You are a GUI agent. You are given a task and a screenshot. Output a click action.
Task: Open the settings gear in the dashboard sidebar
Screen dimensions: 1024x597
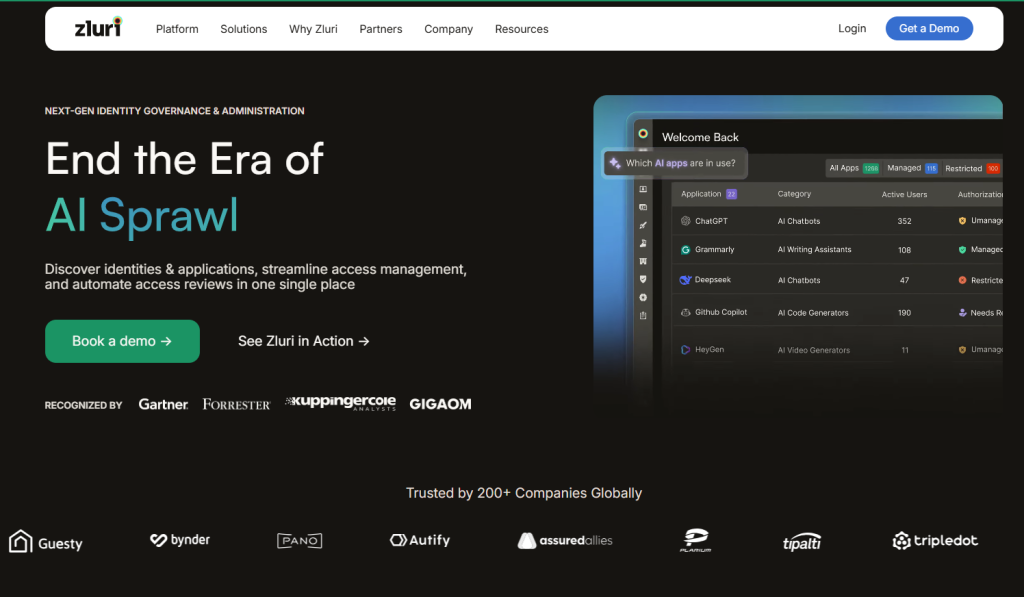pos(642,296)
